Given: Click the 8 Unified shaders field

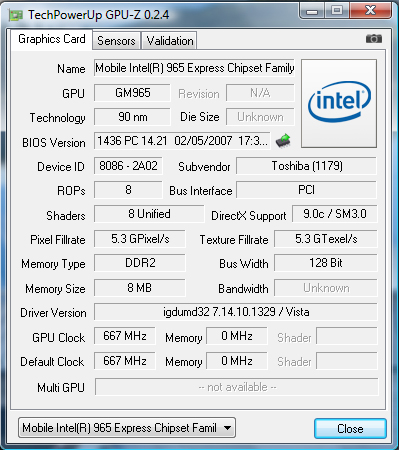Looking at the screenshot, I should point(149,214).
